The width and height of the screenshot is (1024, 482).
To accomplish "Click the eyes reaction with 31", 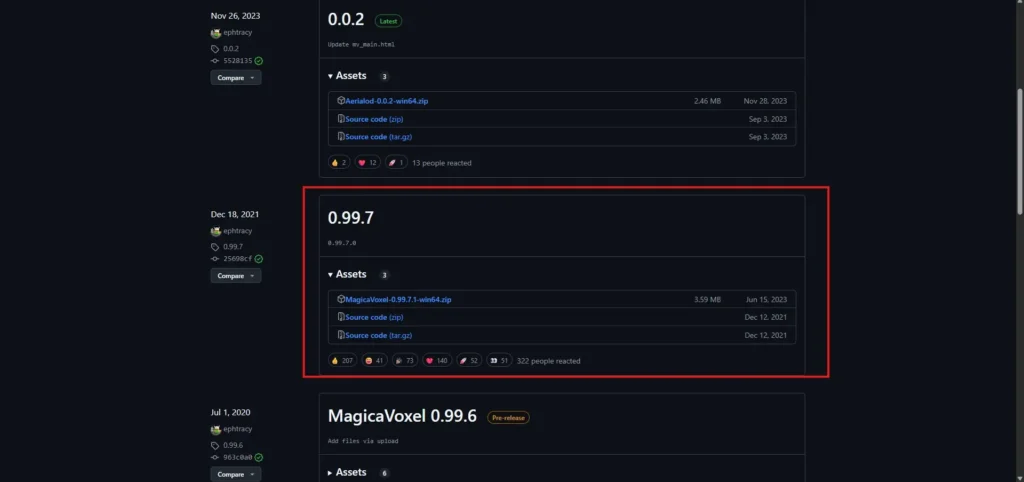I will (x=499, y=360).
